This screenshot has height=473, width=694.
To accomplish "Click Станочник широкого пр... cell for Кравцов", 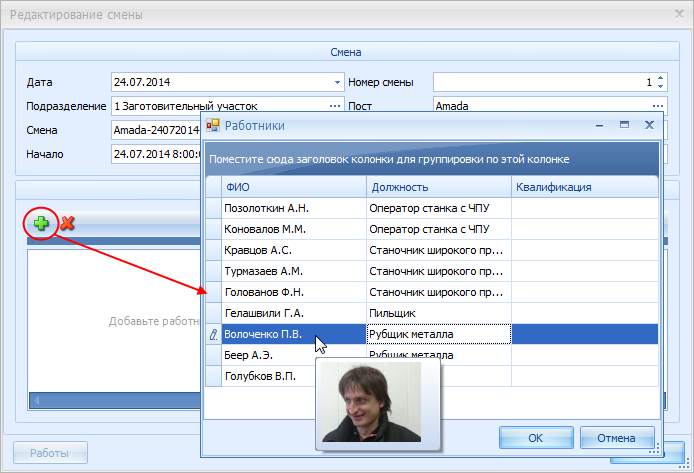I will tap(439, 250).
